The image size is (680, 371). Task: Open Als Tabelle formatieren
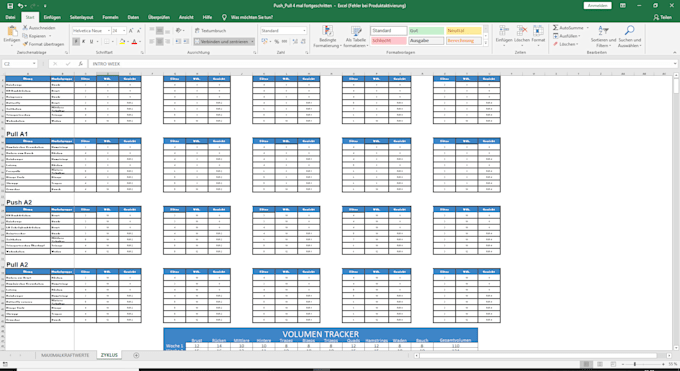pos(356,36)
